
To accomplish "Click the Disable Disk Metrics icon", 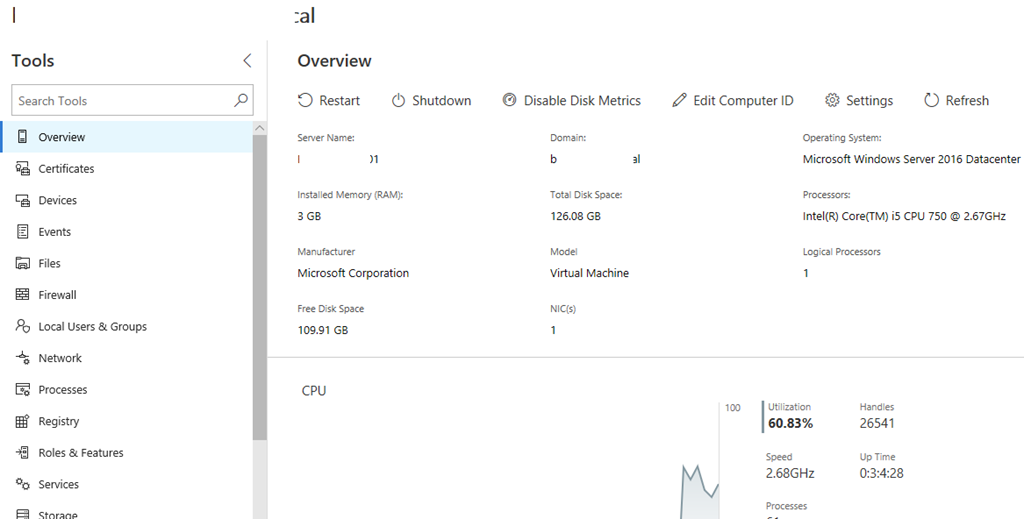I will pyautogui.click(x=509, y=100).
